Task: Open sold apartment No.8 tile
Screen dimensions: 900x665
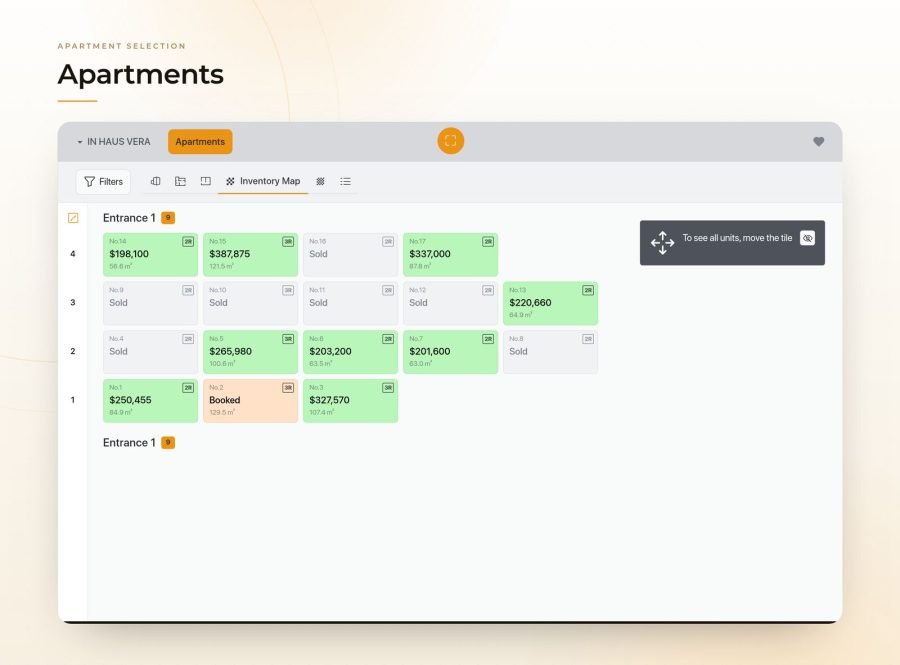Action: tap(550, 352)
